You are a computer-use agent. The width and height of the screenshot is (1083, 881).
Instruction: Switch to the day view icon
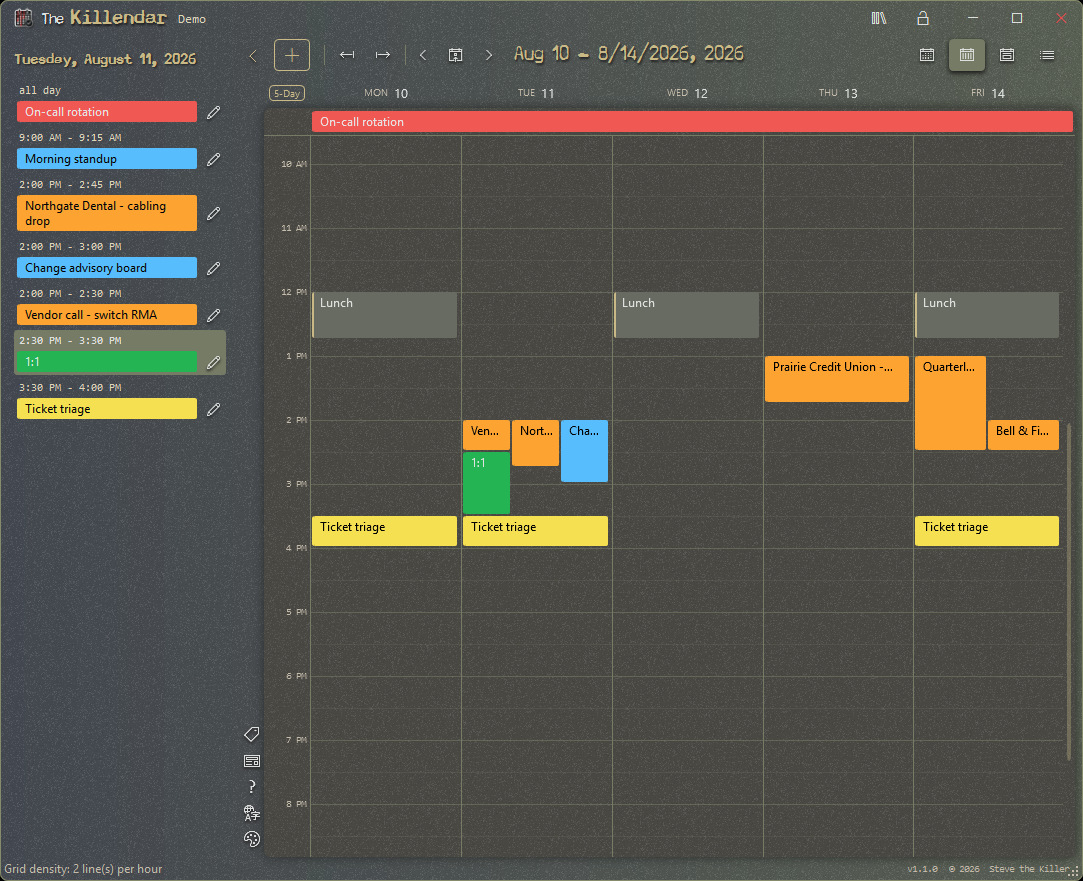tap(1007, 55)
